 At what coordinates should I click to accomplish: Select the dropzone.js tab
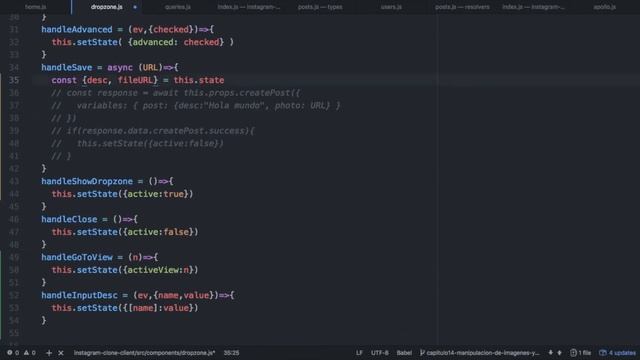(107, 7)
